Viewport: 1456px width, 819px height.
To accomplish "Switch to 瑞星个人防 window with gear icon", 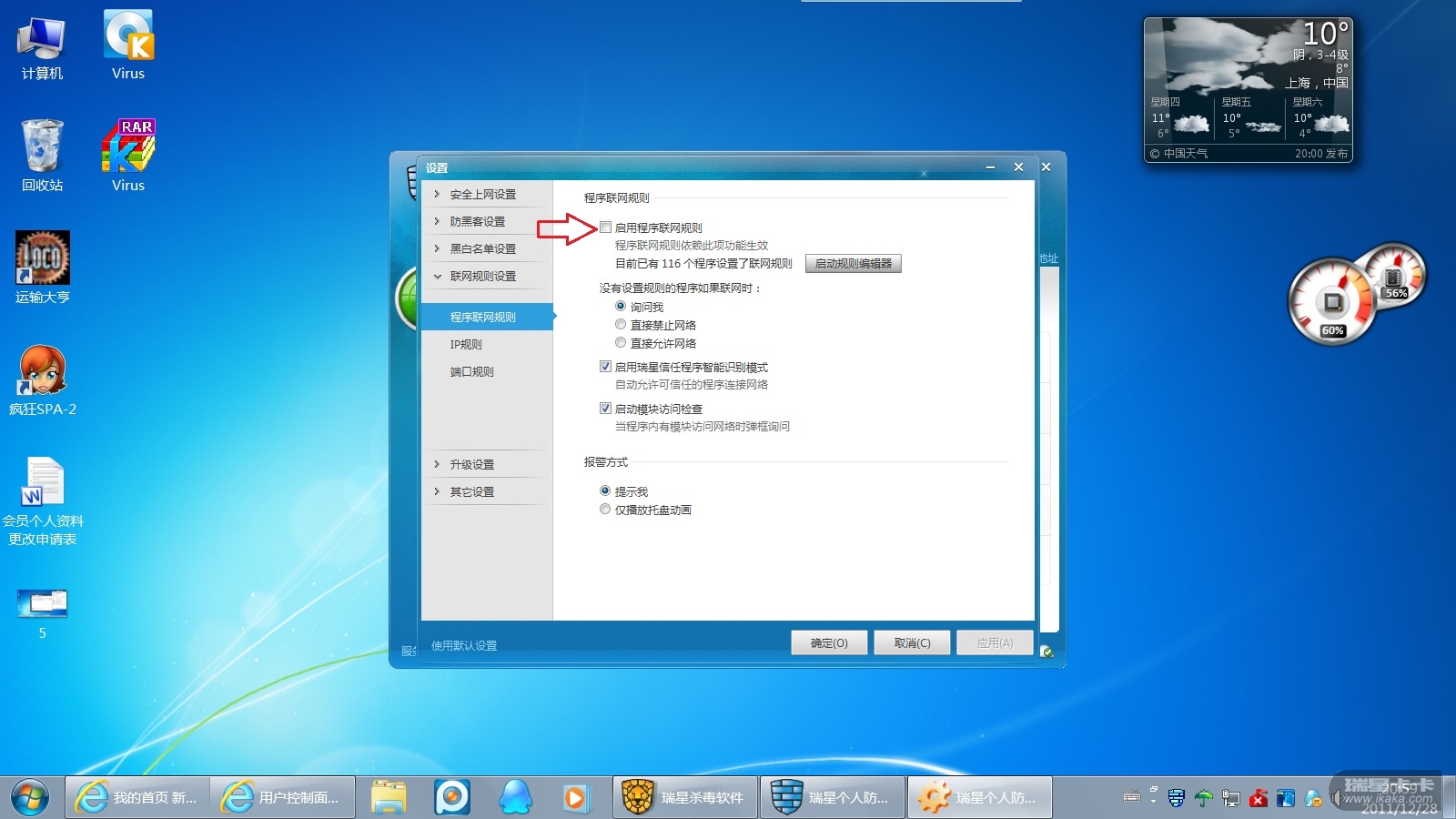I will (980, 797).
